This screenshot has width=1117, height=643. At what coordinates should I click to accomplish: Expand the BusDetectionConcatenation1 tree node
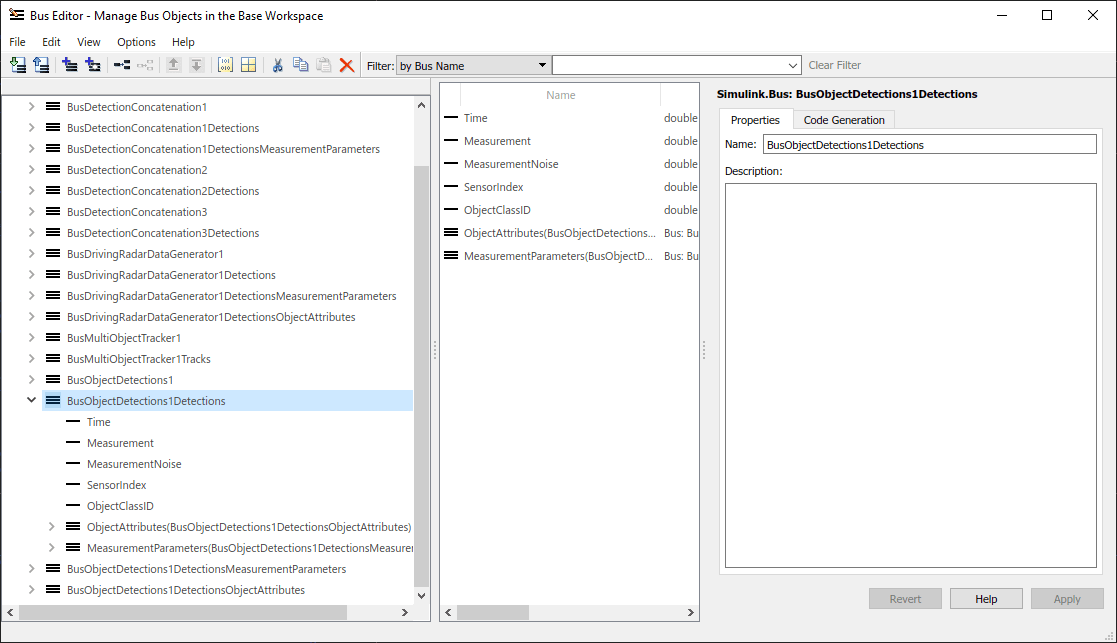coord(31,107)
